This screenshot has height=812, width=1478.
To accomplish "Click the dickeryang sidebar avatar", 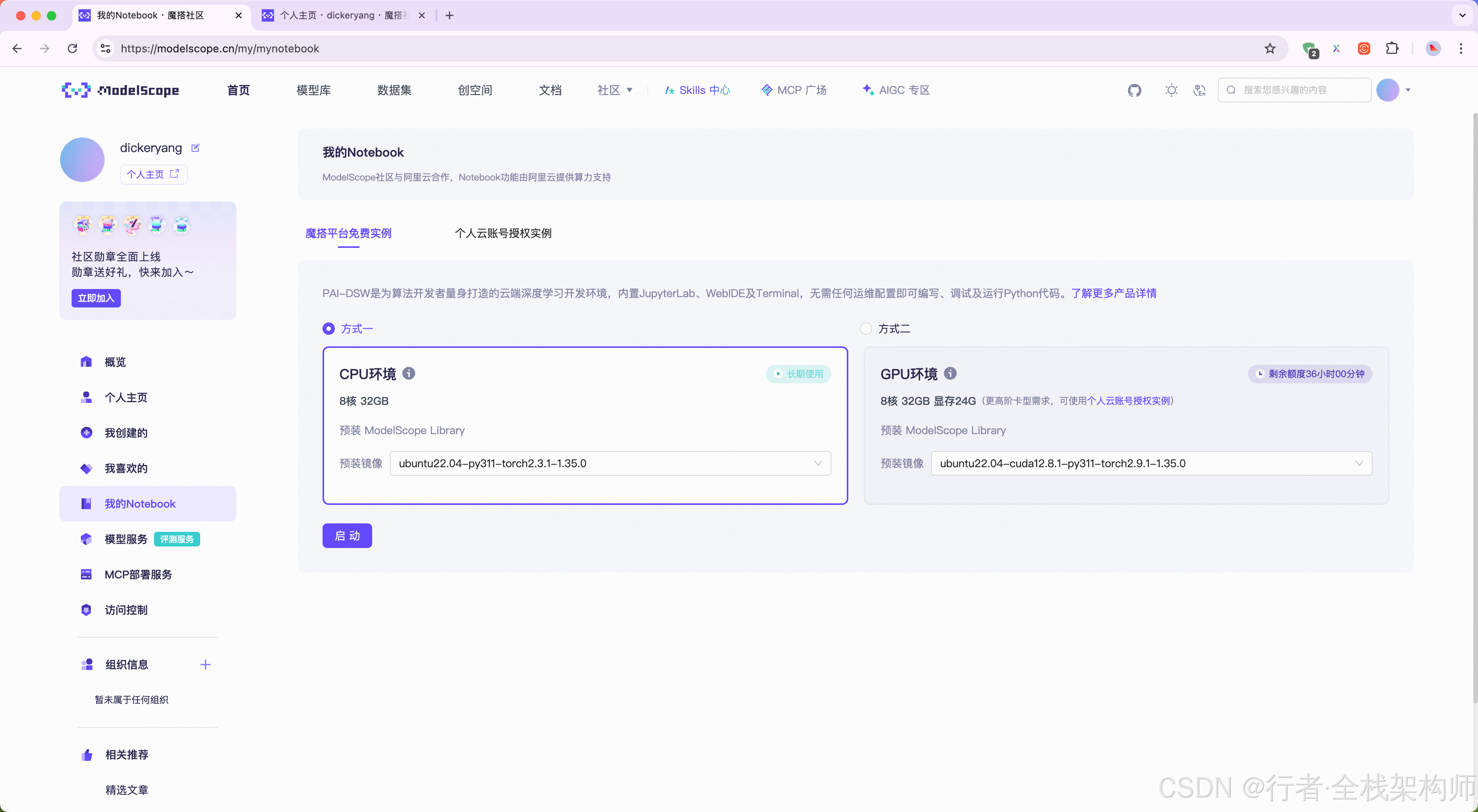I will pyautogui.click(x=83, y=160).
